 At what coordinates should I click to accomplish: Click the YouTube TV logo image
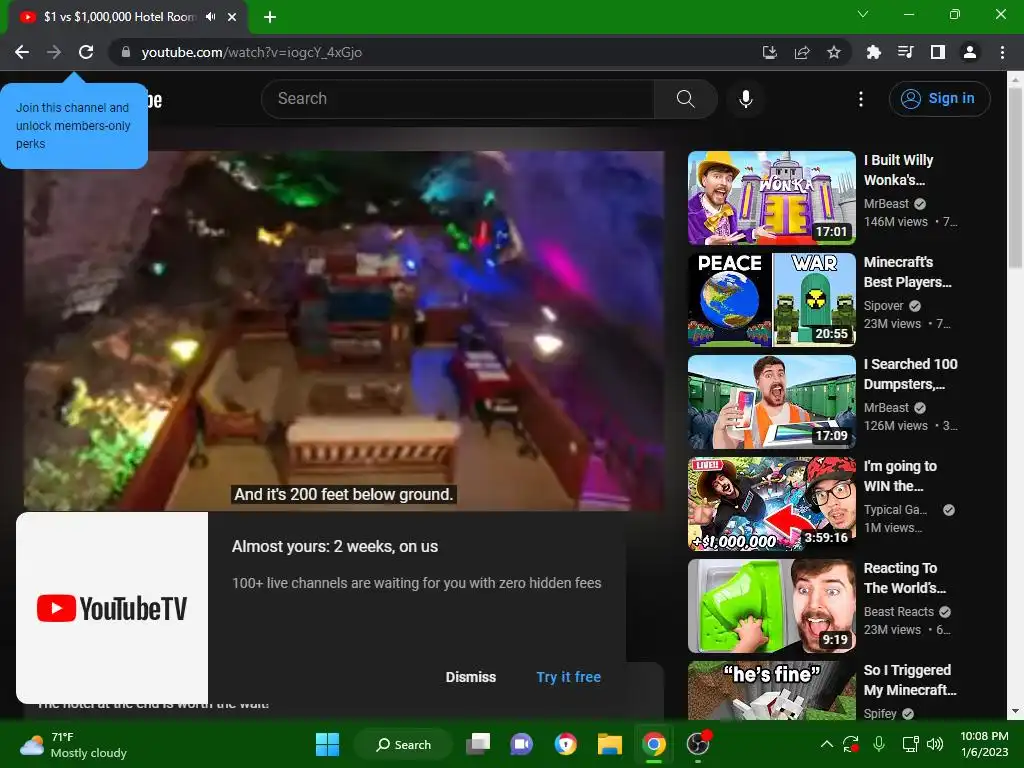pyautogui.click(x=112, y=608)
